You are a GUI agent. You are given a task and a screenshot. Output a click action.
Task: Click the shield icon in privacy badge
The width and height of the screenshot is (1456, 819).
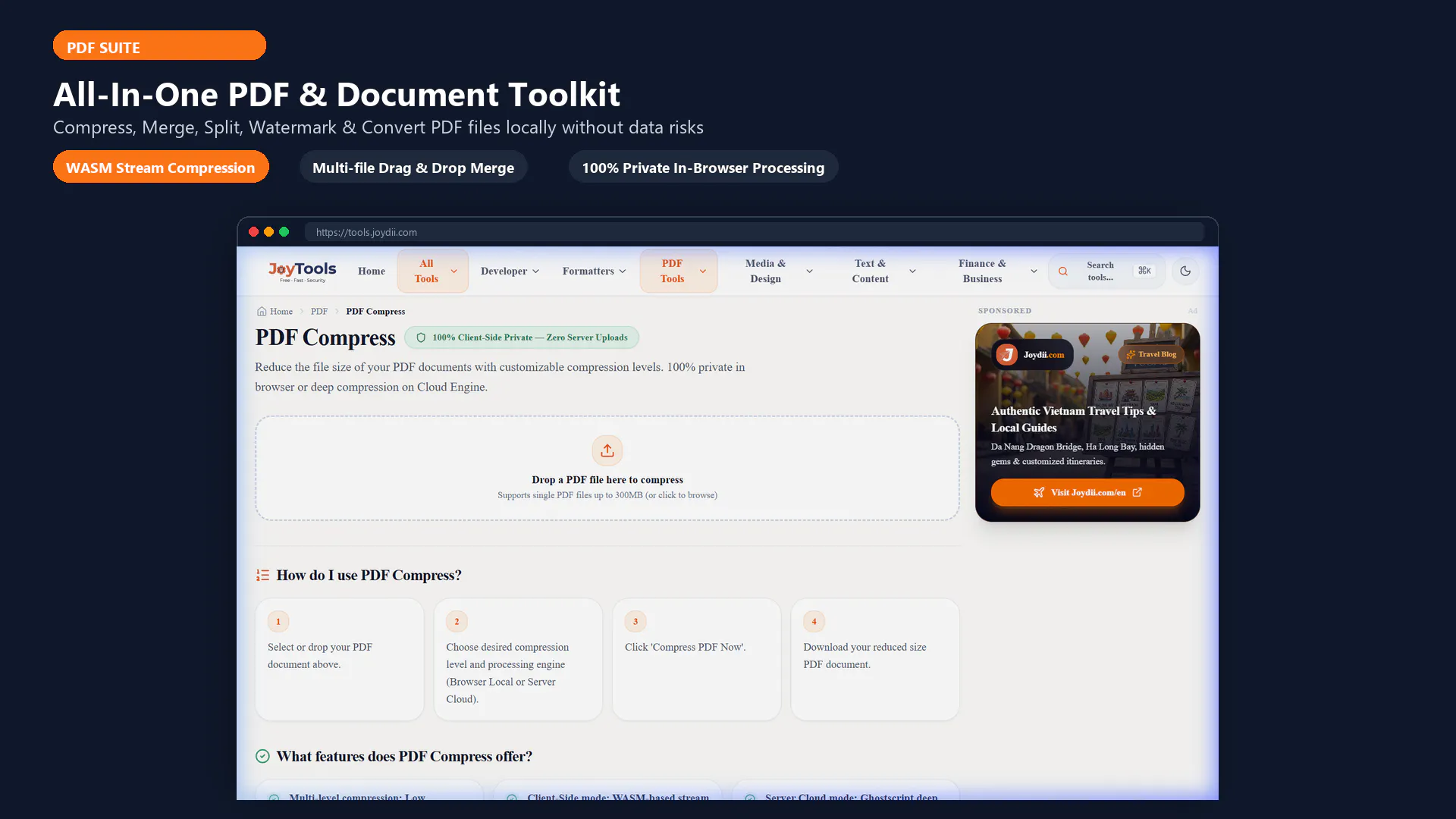coord(421,337)
